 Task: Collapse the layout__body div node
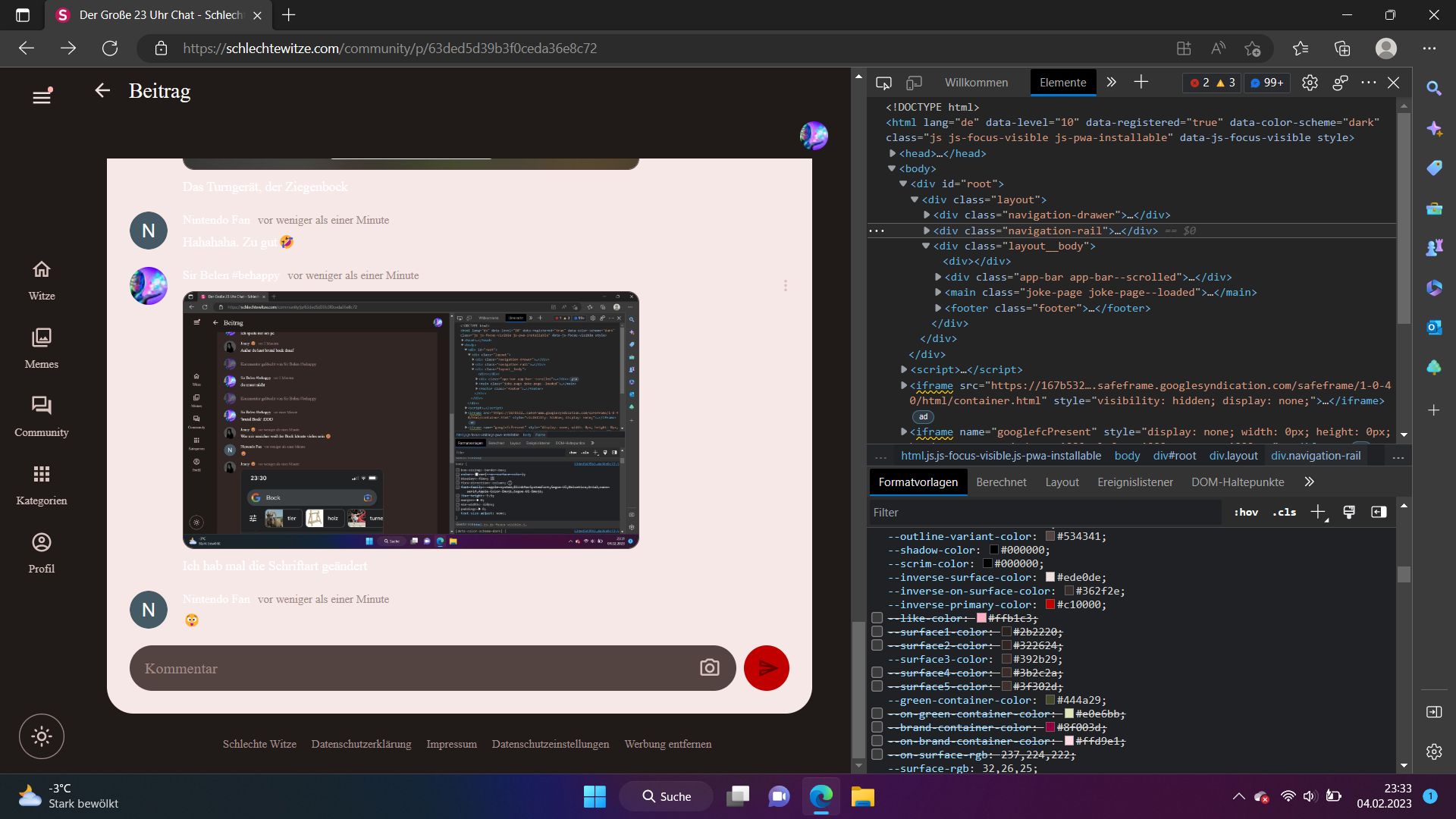[926, 246]
